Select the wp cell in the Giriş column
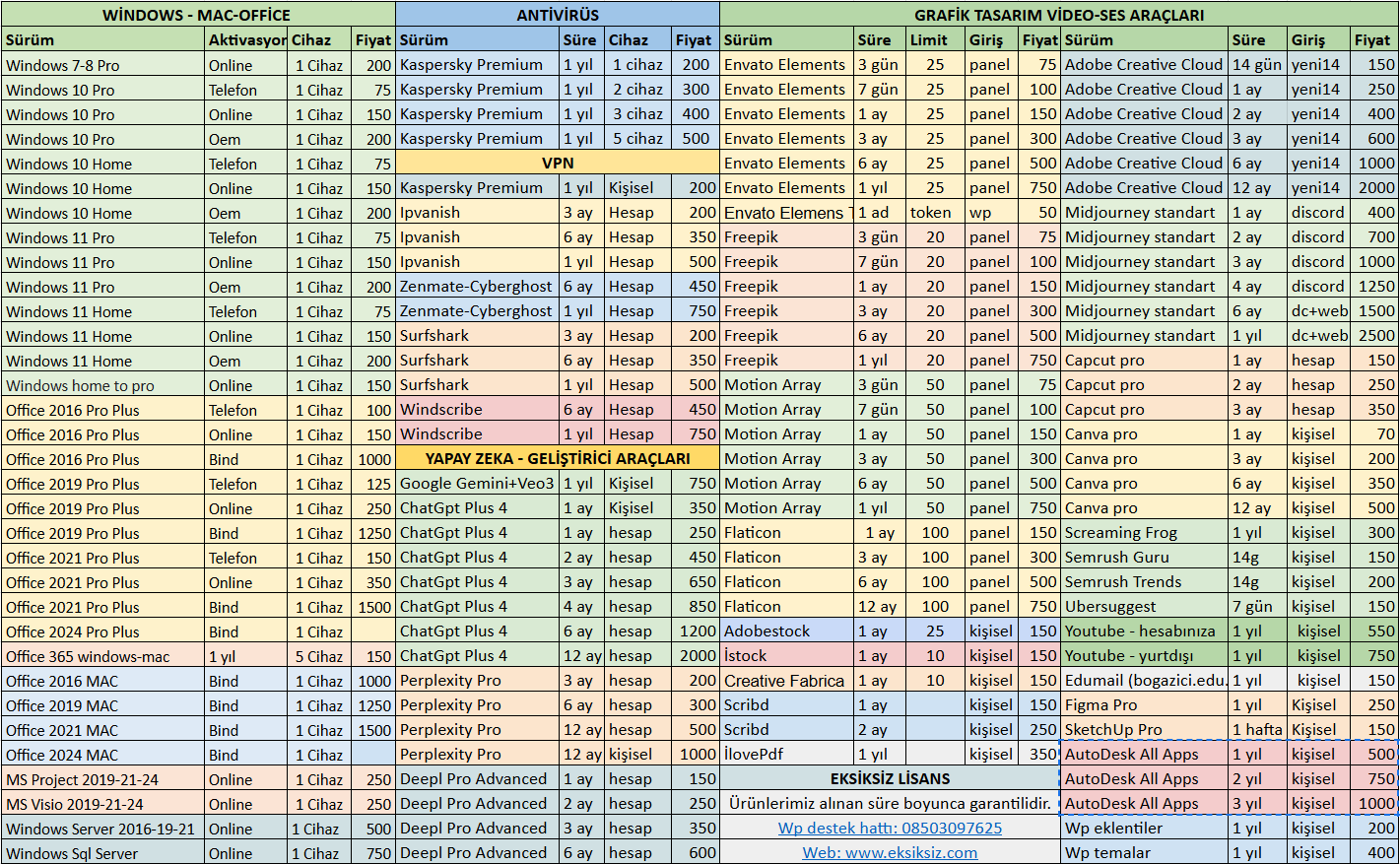This screenshot has width=1400, height=864. click(990, 212)
